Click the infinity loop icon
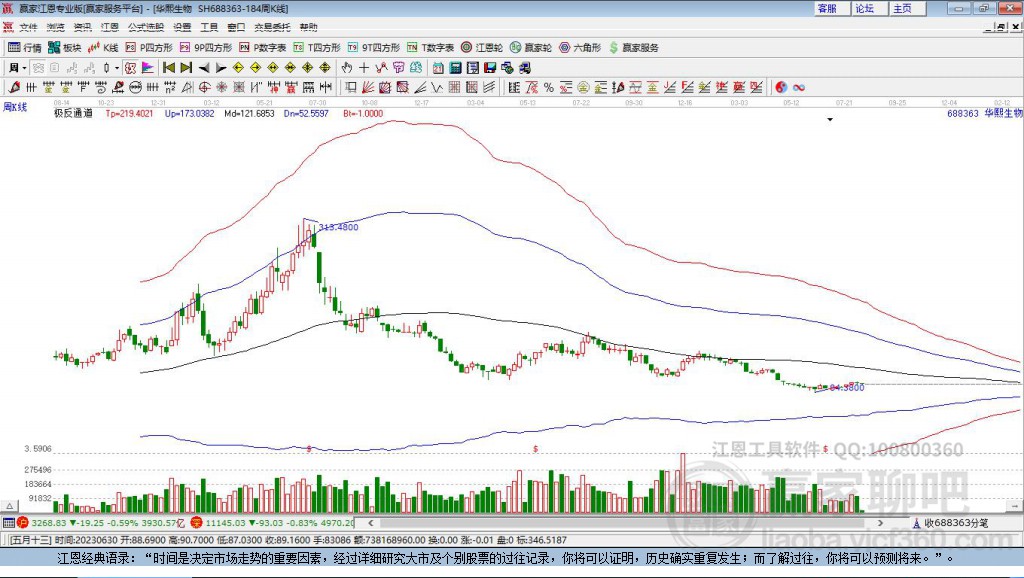Image resolution: width=1024 pixels, height=578 pixels. [798, 88]
